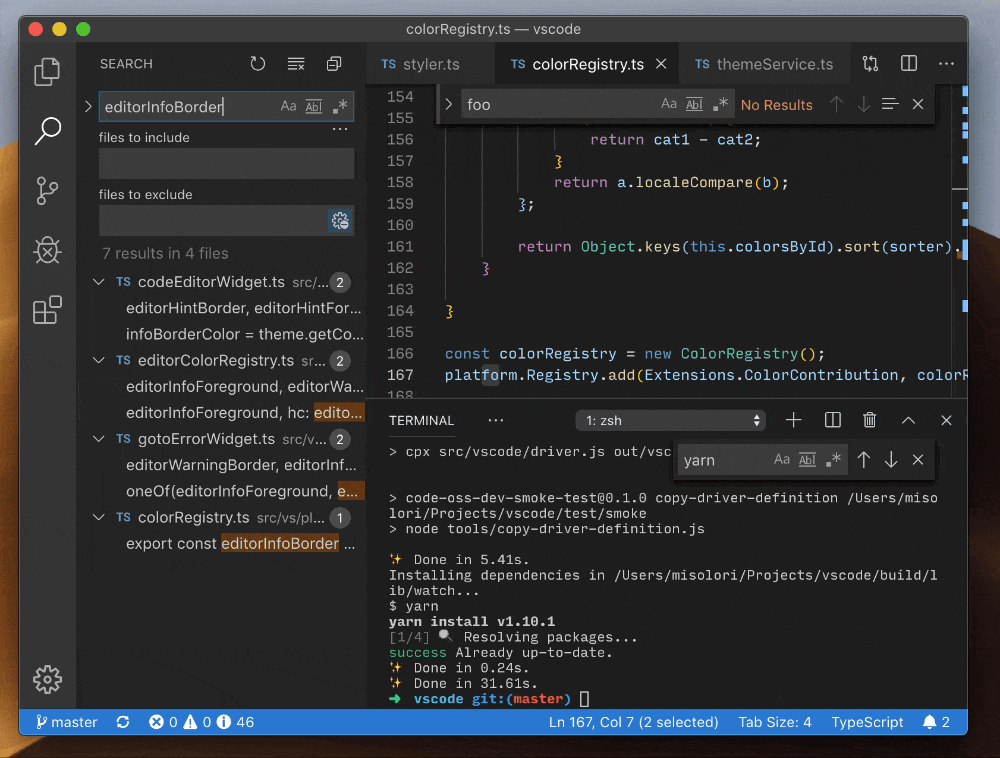Switch to the styler.ts tab
Viewport: 1000px width, 758px height.
[x=430, y=63]
